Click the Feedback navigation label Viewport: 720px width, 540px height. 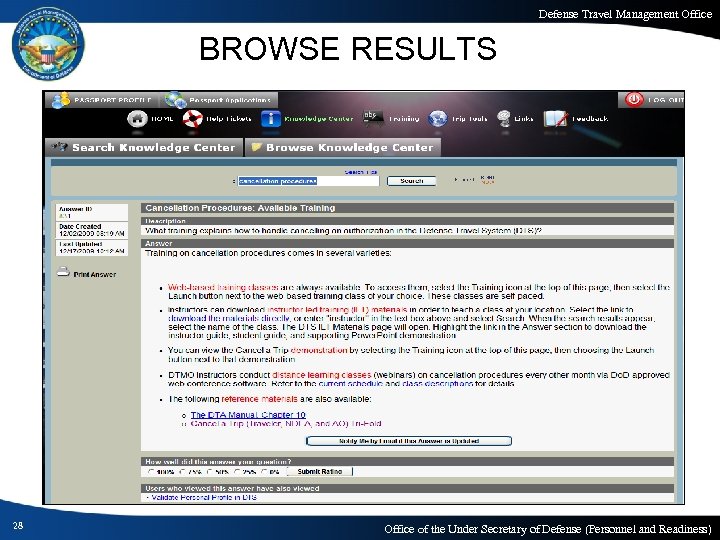point(590,119)
